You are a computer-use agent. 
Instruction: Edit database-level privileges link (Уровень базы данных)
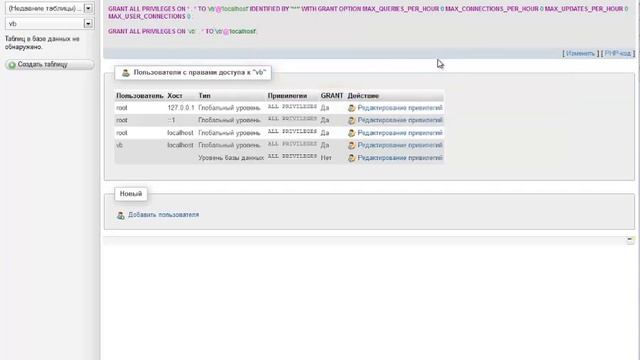point(400,158)
